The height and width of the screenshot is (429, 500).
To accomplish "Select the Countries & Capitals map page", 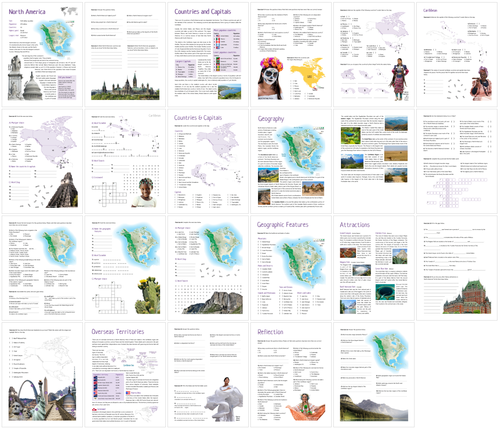I will click(x=208, y=161).
